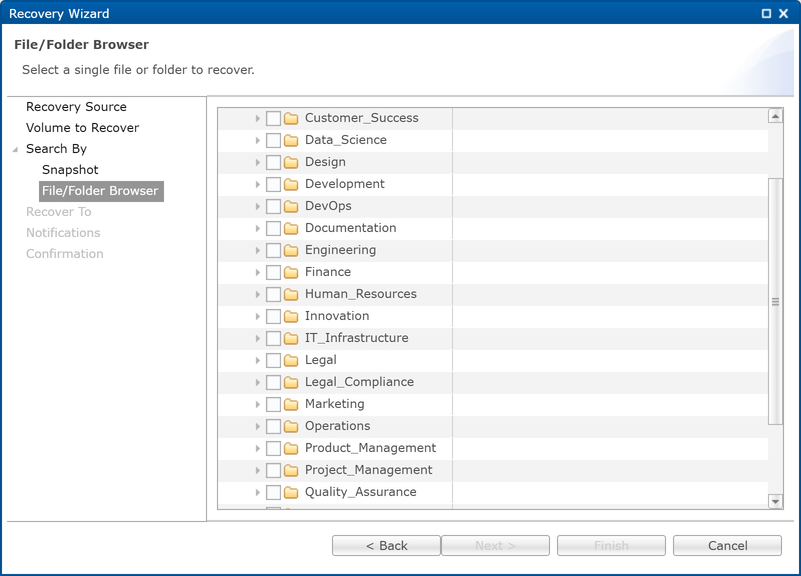The height and width of the screenshot is (576, 801).
Task: Select the Quality_Assurance checkbox
Action: (x=273, y=492)
